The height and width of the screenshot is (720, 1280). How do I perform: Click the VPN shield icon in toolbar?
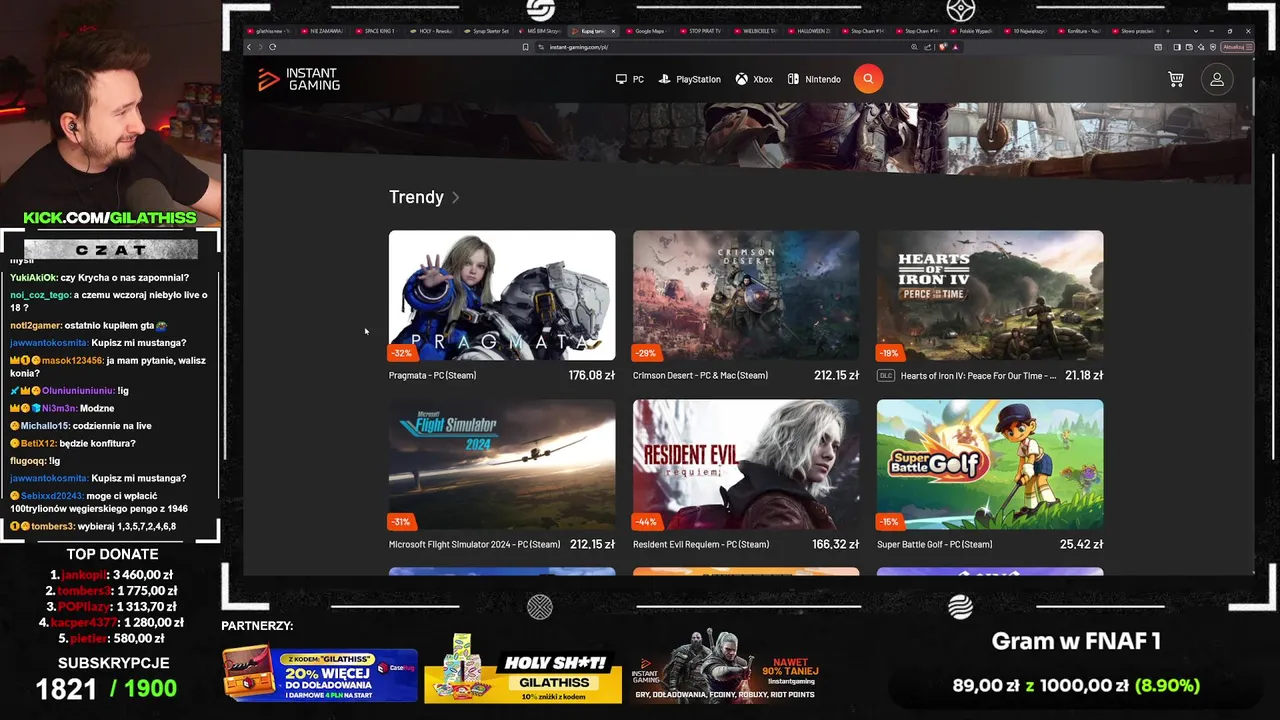coord(1213,47)
